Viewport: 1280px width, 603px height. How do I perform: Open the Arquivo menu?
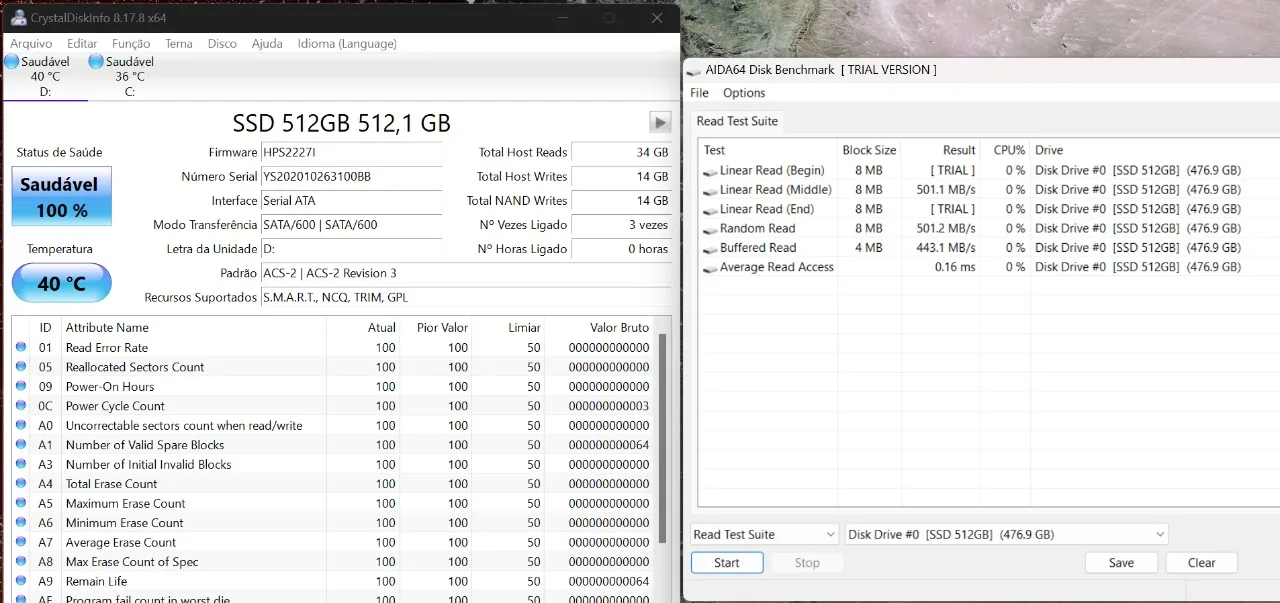tap(31, 43)
